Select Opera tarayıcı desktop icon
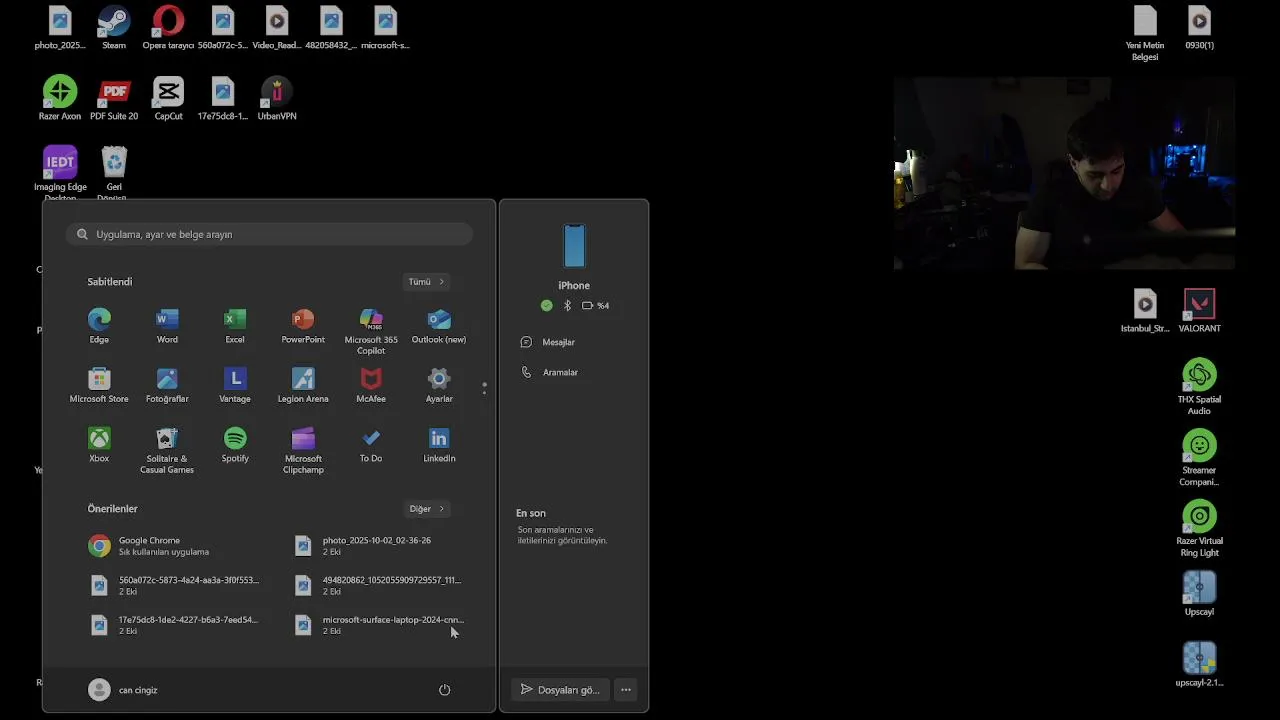The width and height of the screenshot is (1280, 720). tap(168, 27)
